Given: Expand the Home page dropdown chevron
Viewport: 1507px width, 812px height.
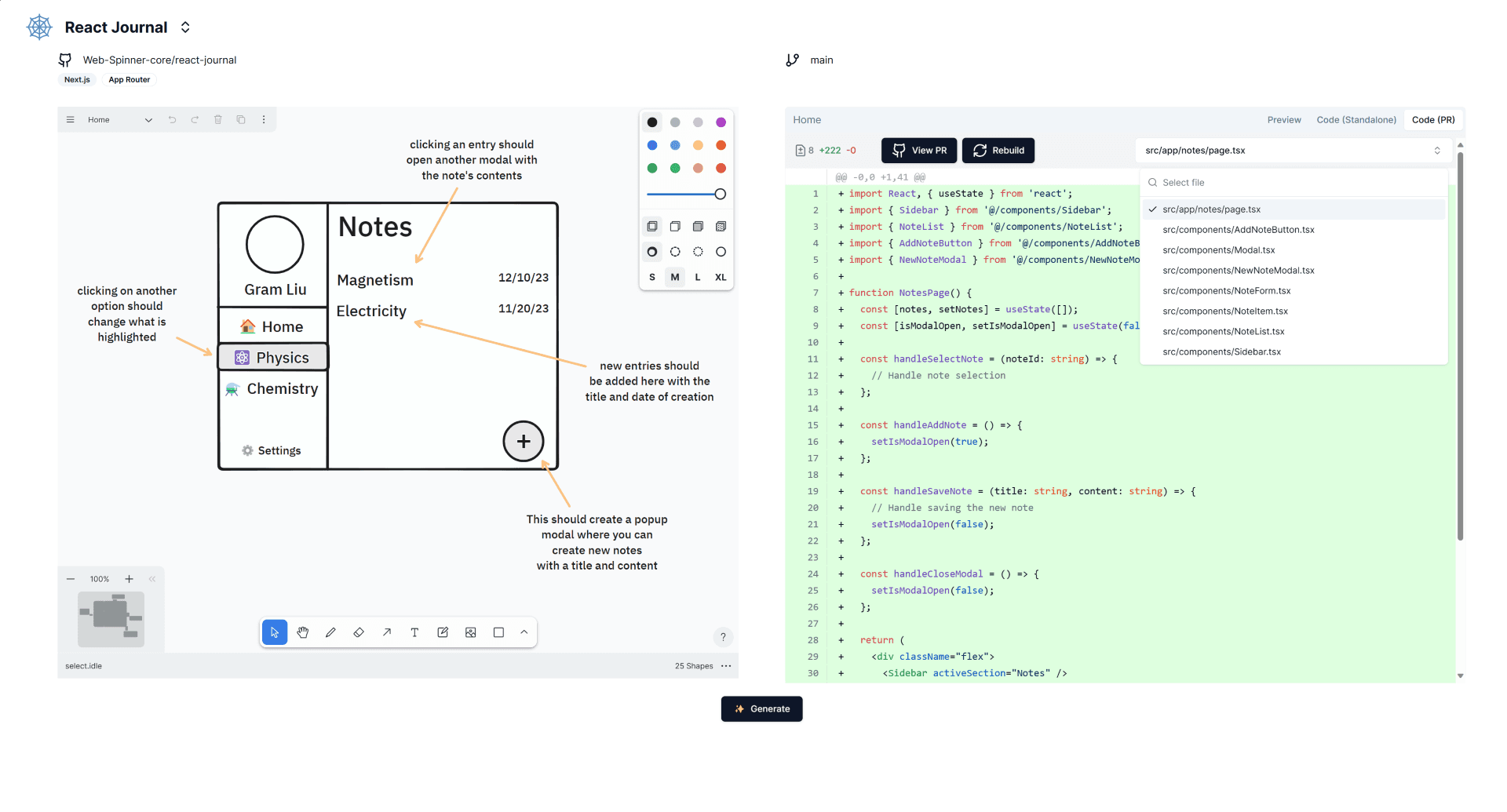Looking at the screenshot, I should coord(148,120).
